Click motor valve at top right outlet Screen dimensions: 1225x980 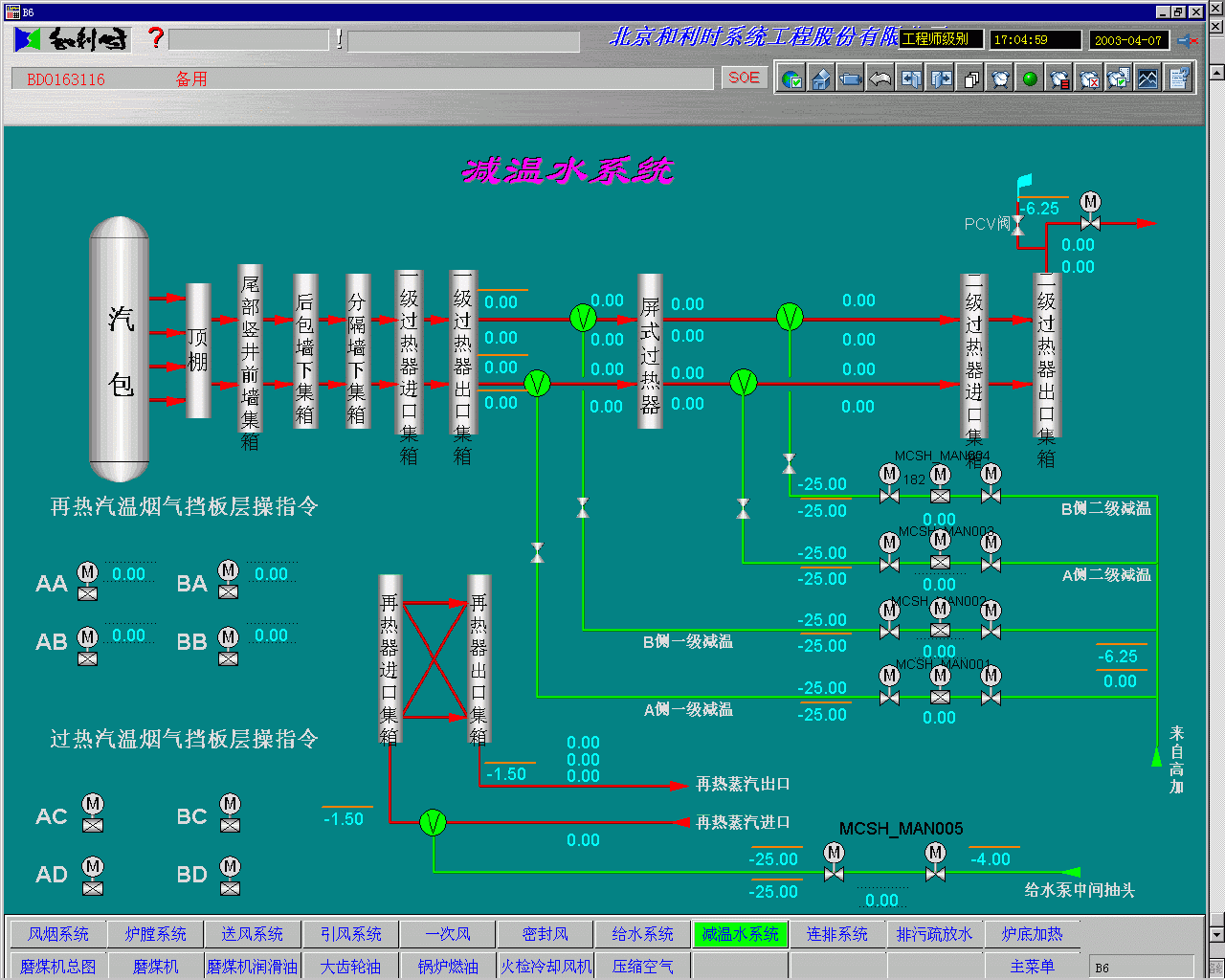[x=1090, y=212]
